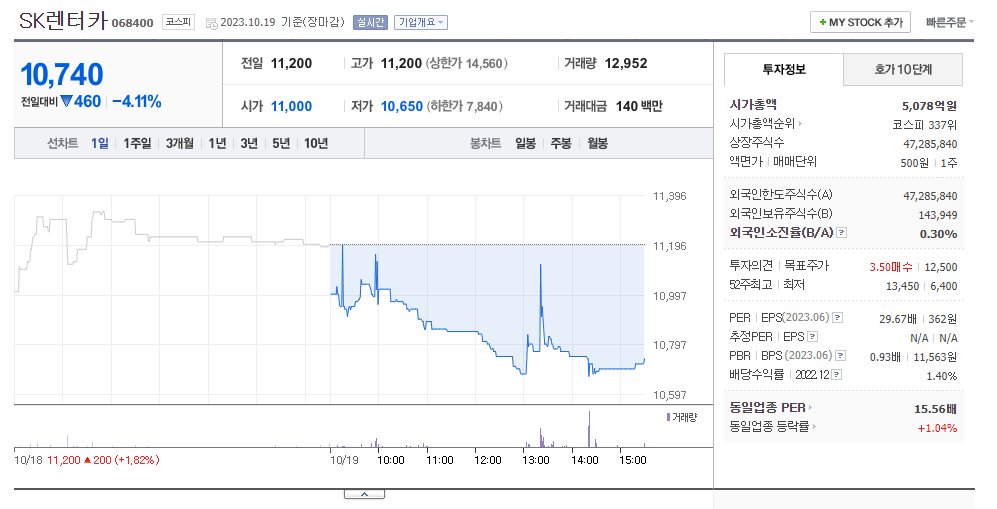Click the SK렌터카 stock name title

coord(63,20)
